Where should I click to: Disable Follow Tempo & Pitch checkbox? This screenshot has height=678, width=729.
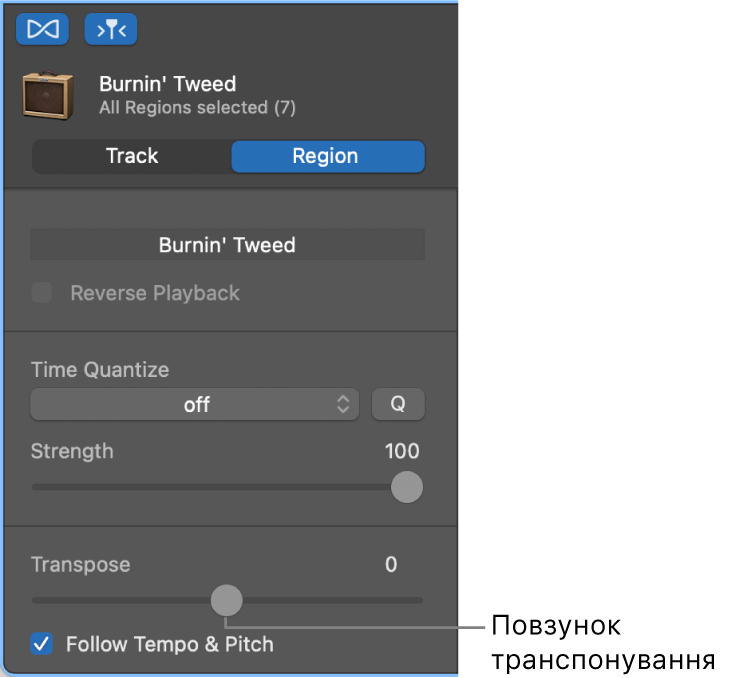tap(42, 644)
